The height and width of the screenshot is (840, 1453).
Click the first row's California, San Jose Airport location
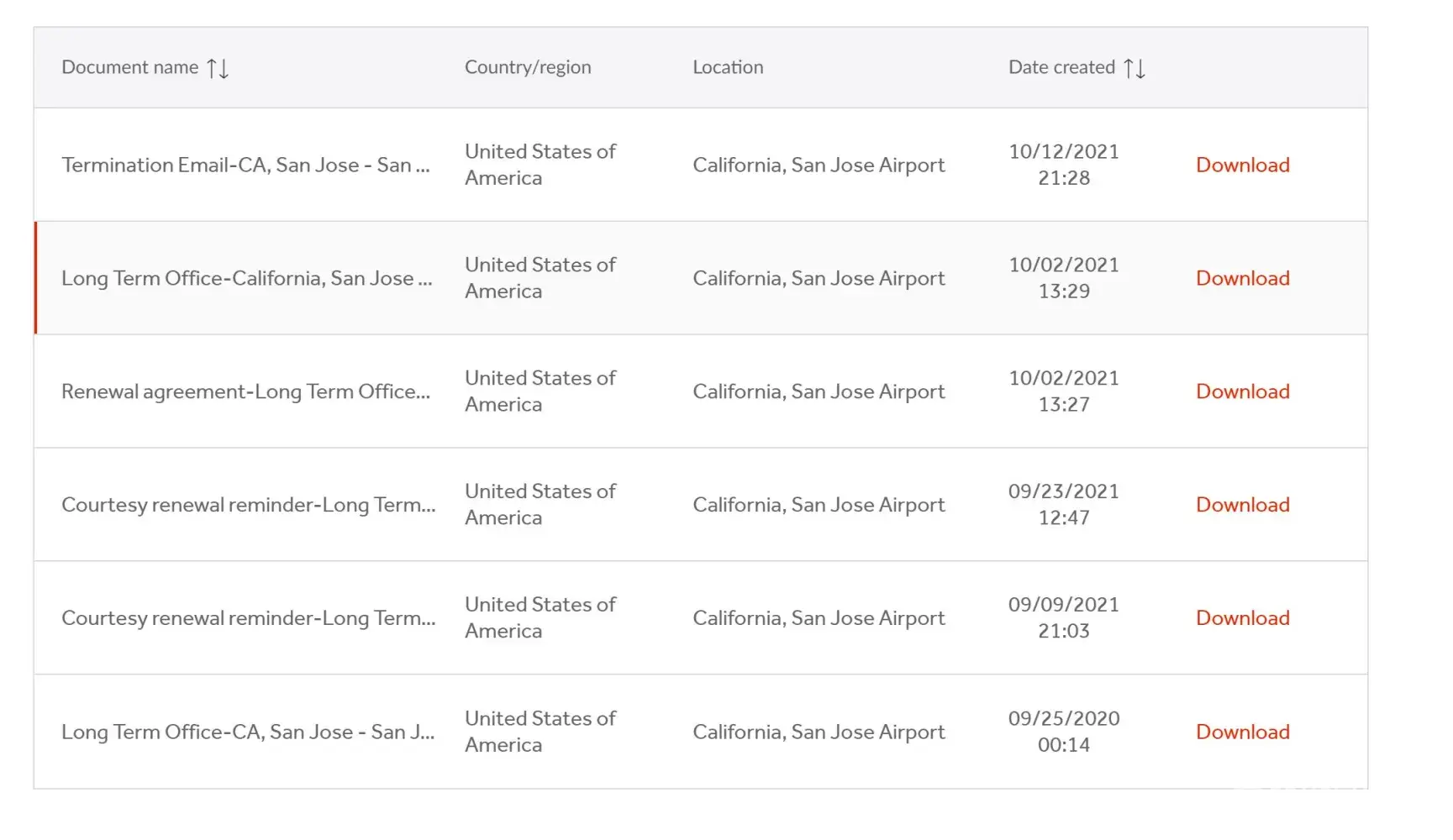819,165
